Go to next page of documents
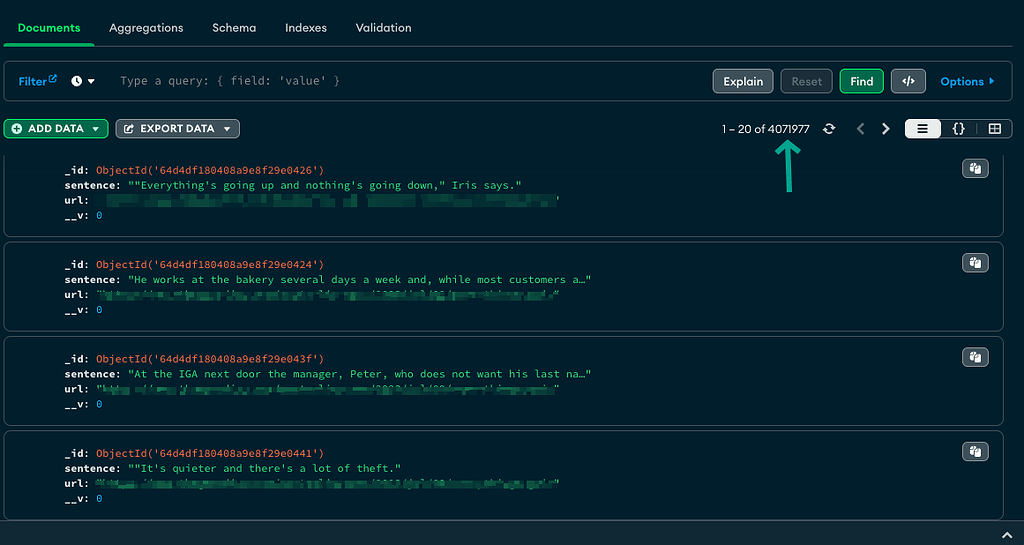Viewport: 1024px width, 545px height. point(885,129)
